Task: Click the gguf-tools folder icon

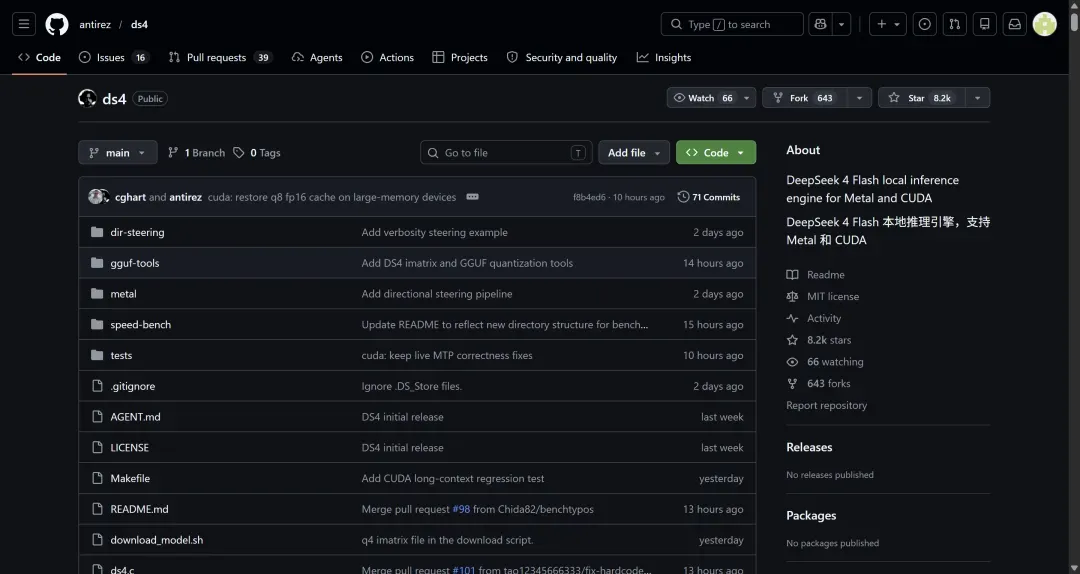Action: 97,263
